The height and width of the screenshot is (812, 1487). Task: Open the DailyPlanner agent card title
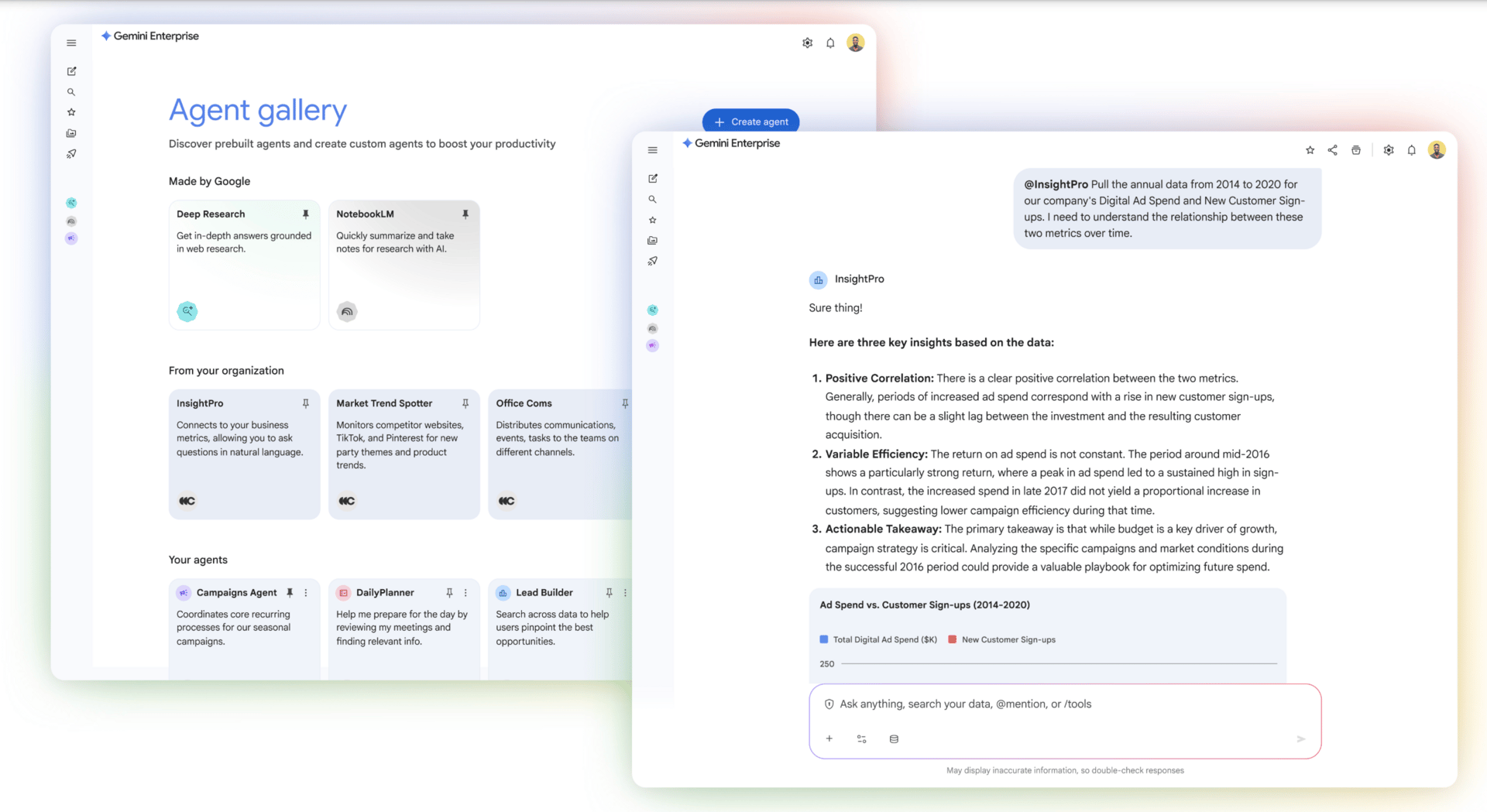tap(385, 593)
